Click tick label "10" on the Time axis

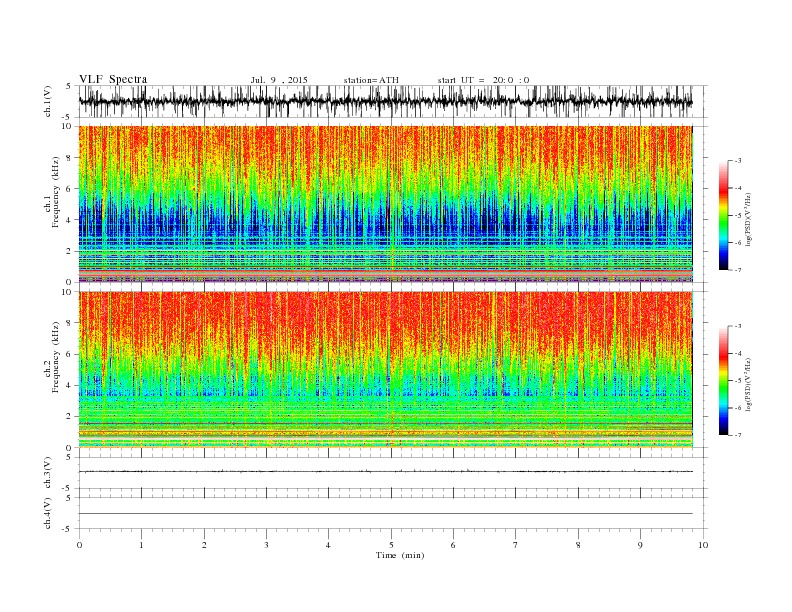[x=703, y=545]
